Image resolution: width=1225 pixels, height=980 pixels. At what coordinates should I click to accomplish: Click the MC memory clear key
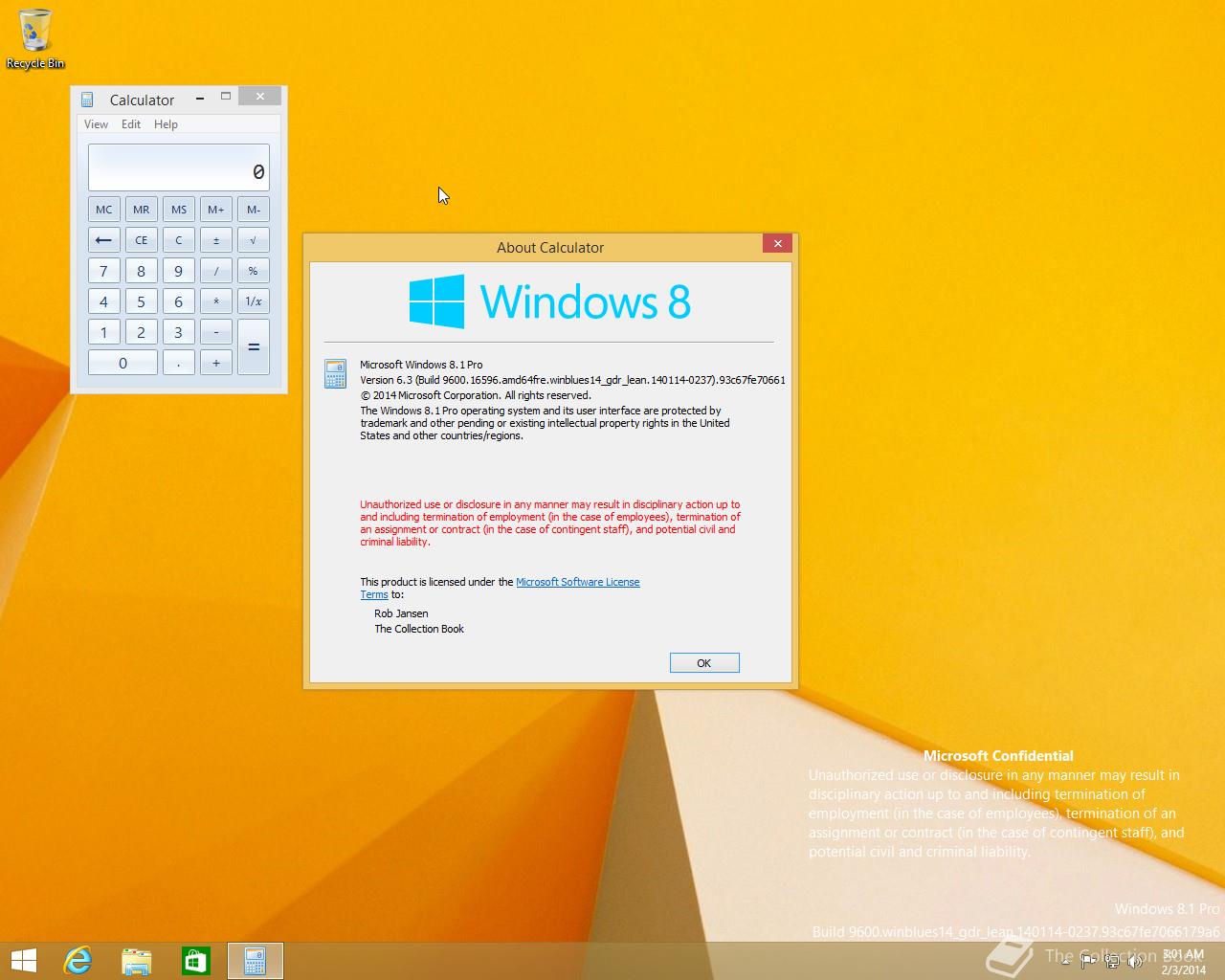tap(104, 210)
